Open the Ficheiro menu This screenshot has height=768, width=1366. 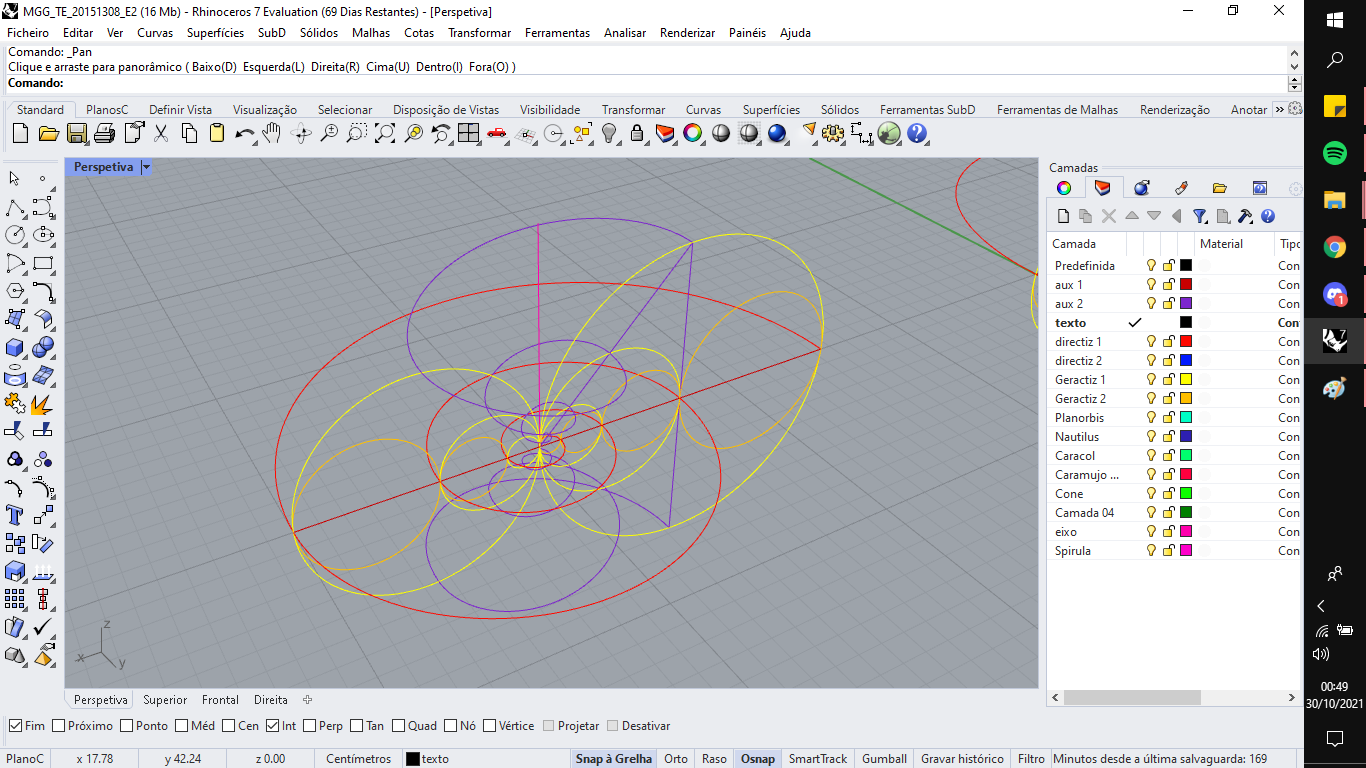click(28, 33)
